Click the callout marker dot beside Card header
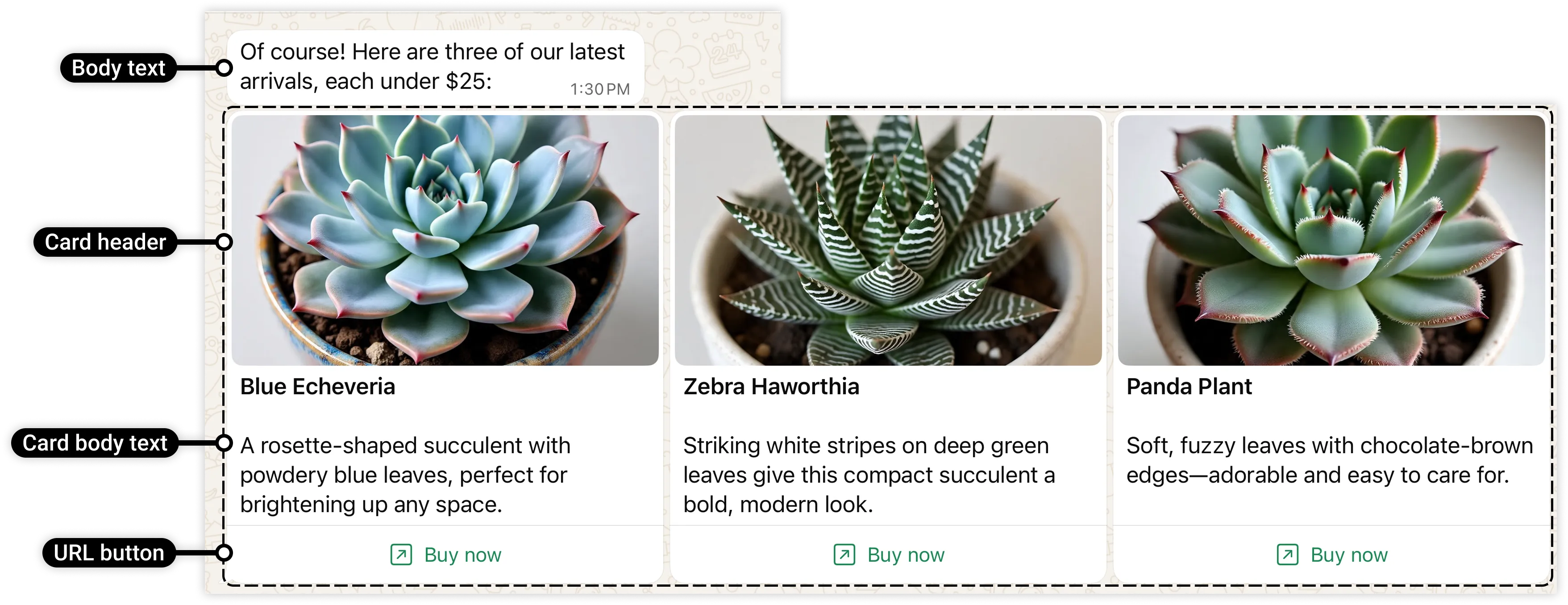Image resolution: width=1568 pixels, height=605 pixels. point(224,242)
